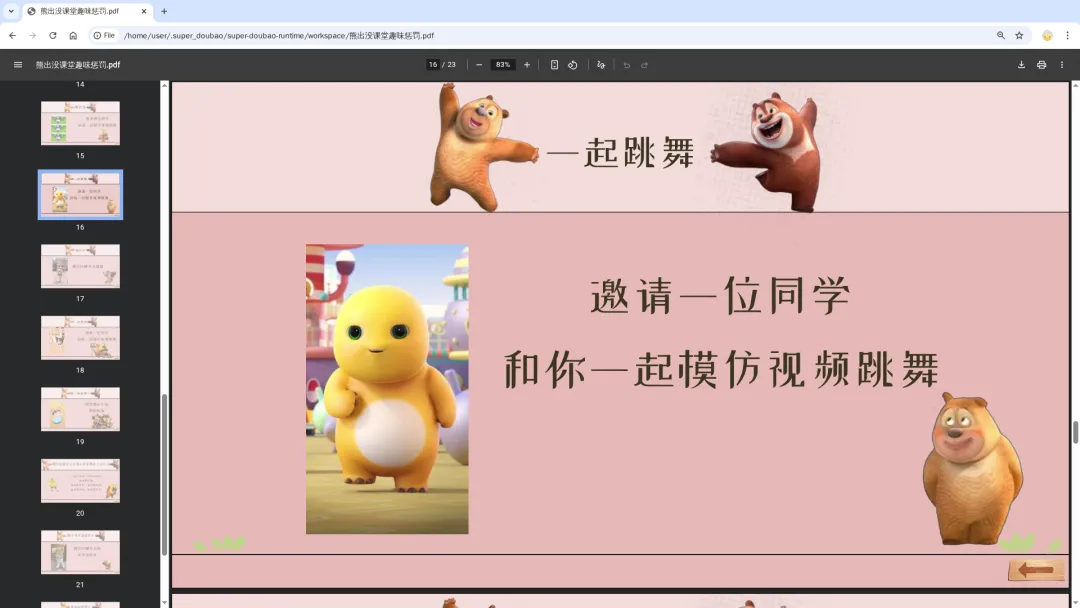Click the PDF title 熊出没课堂趣味惩罚.pdf in toolbar
The width and height of the screenshot is (1080, 608).
[78, 65]
